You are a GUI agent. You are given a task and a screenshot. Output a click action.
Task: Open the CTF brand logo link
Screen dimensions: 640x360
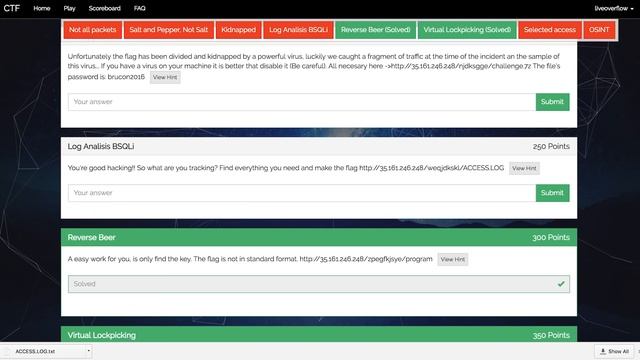[x=11, y=8]
